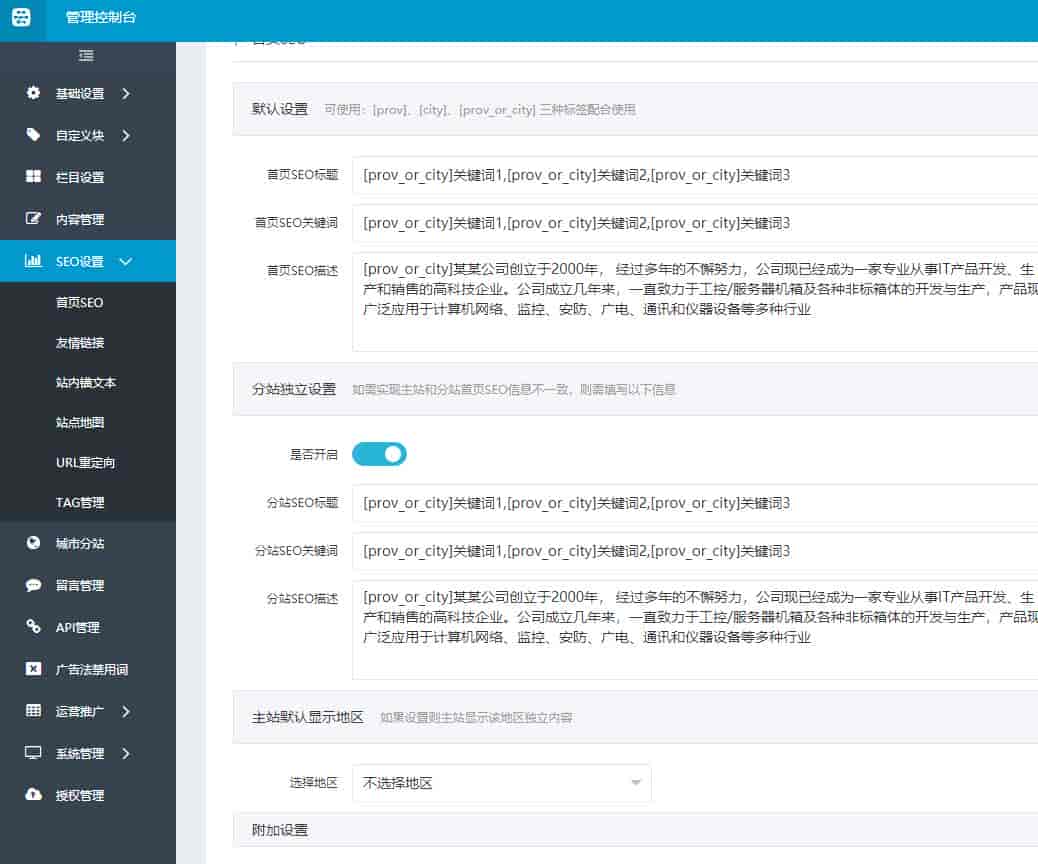Collapse the SEO设置 menu chevron
The height and width of the screenshot is (864, 1038).
127,260
